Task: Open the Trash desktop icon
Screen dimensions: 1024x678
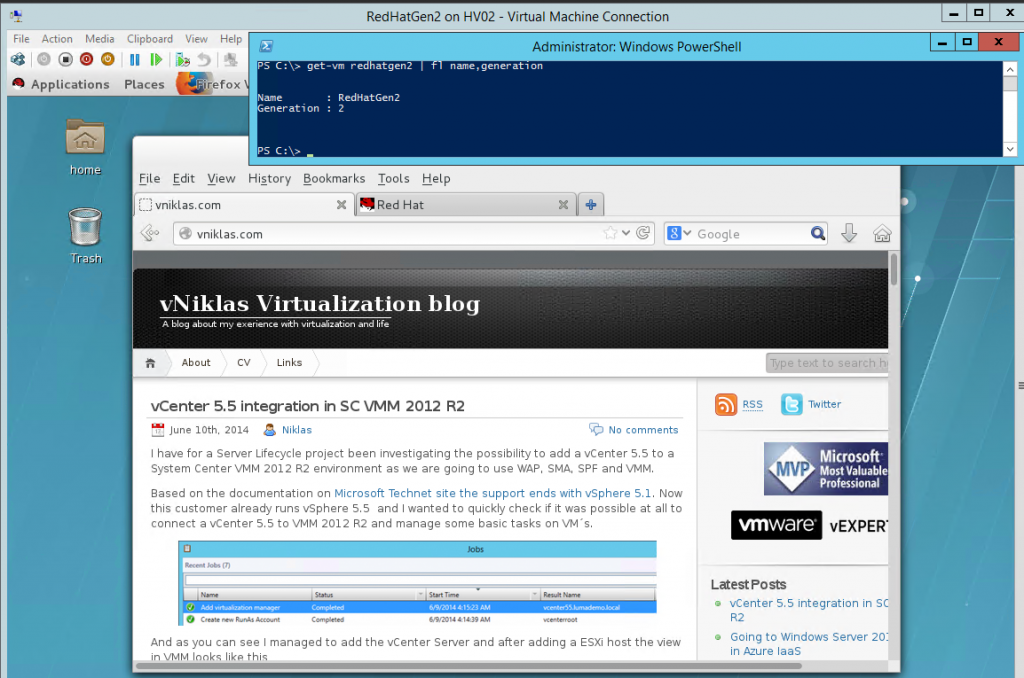Action: point(86,235)
